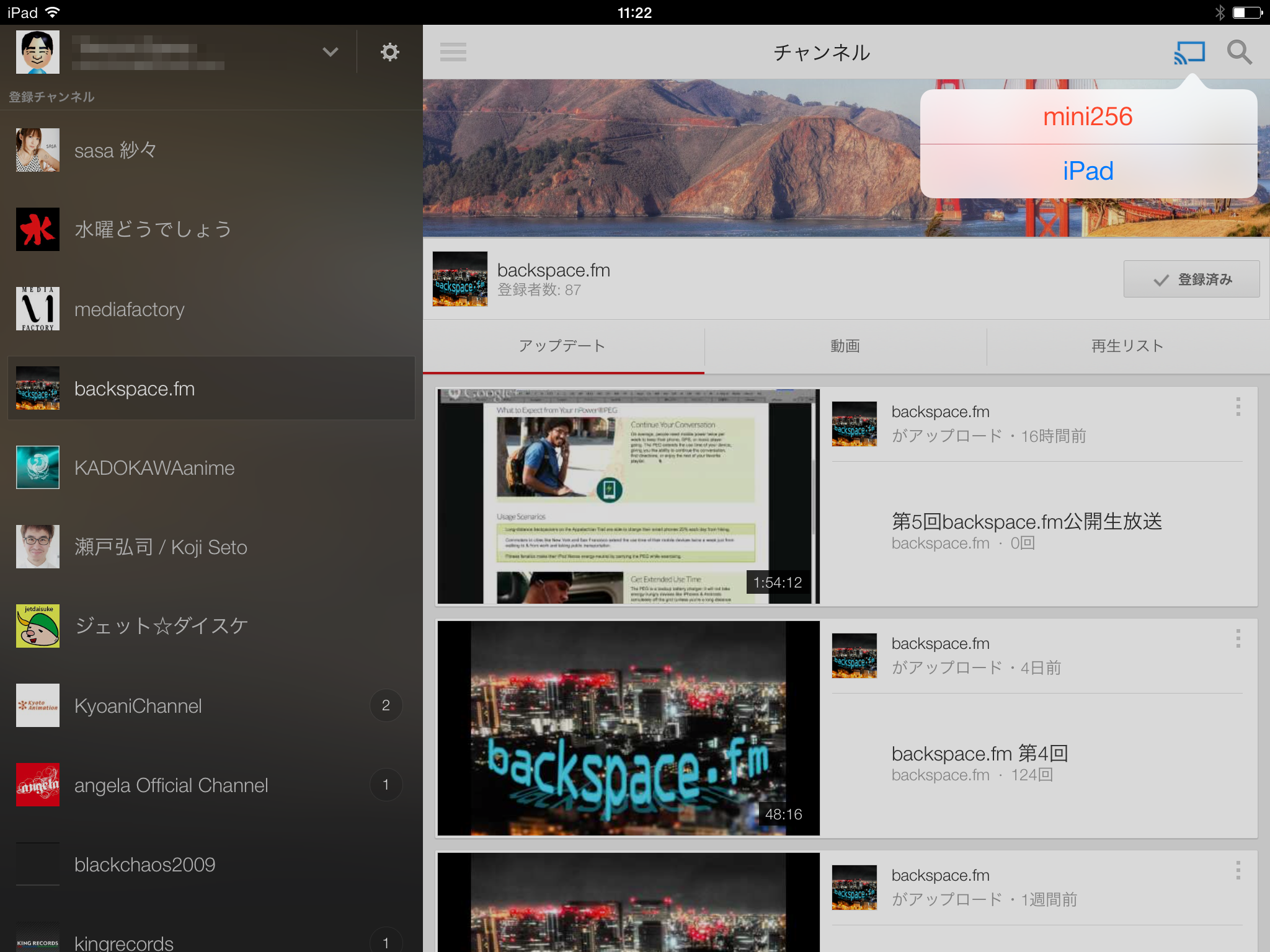
Task: Open the hamburger menu icon
Action: tap(453, 52)
